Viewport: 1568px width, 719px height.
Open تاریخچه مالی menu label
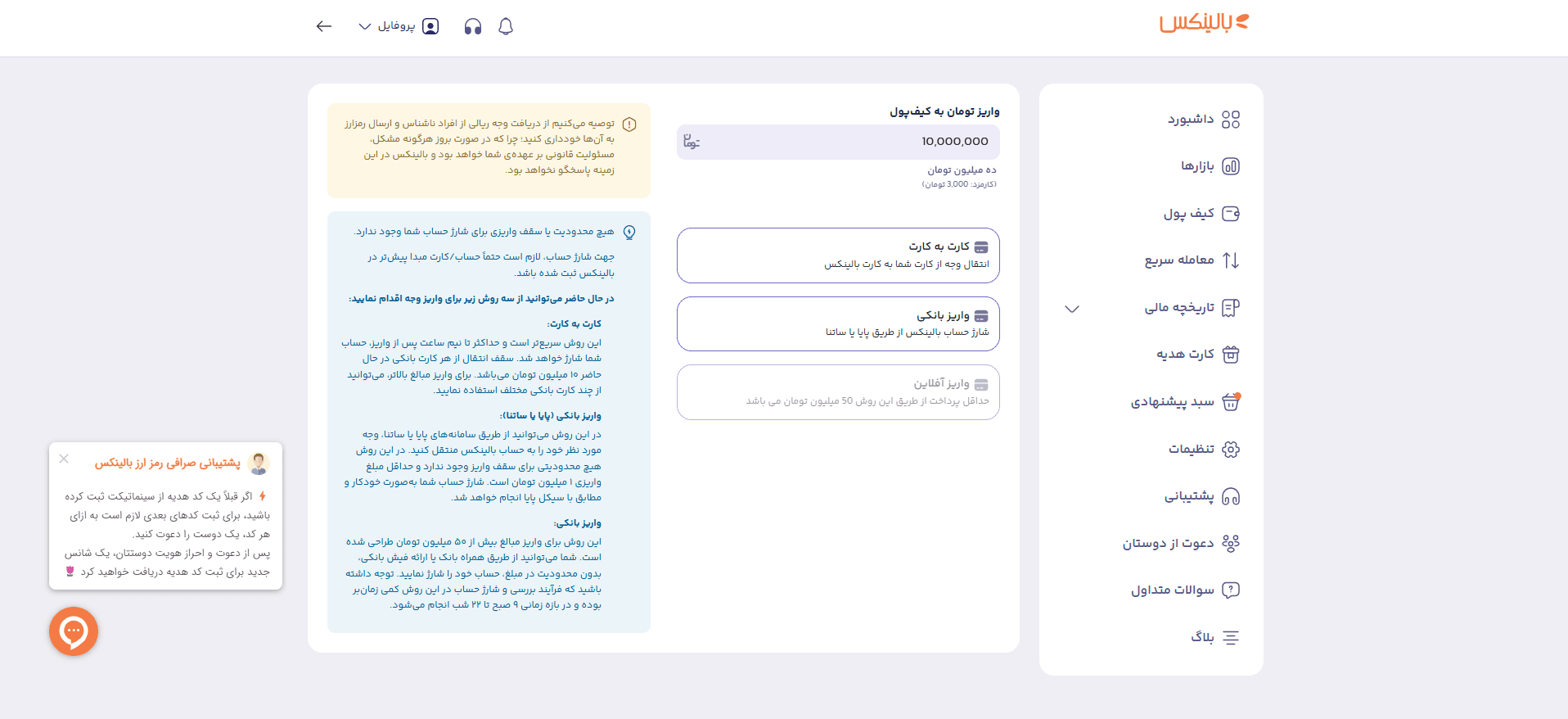[1179, 308]
